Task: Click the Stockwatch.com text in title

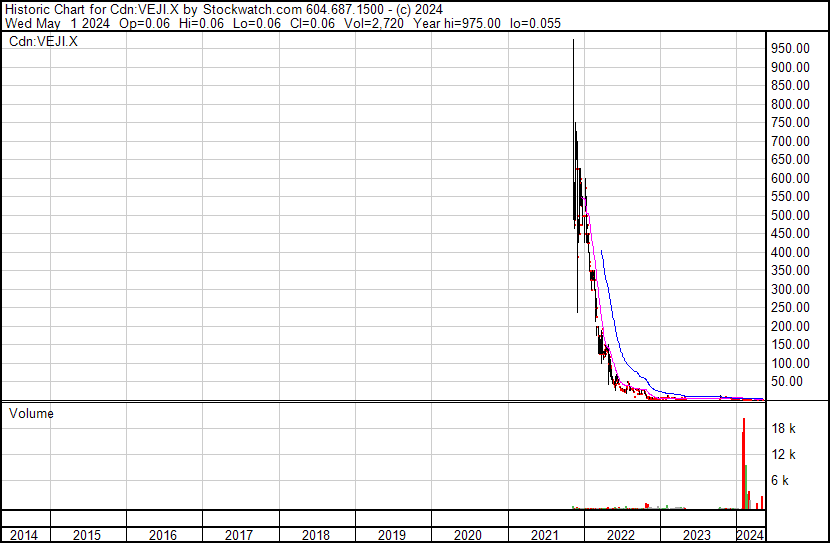Action: coord(253,10)
